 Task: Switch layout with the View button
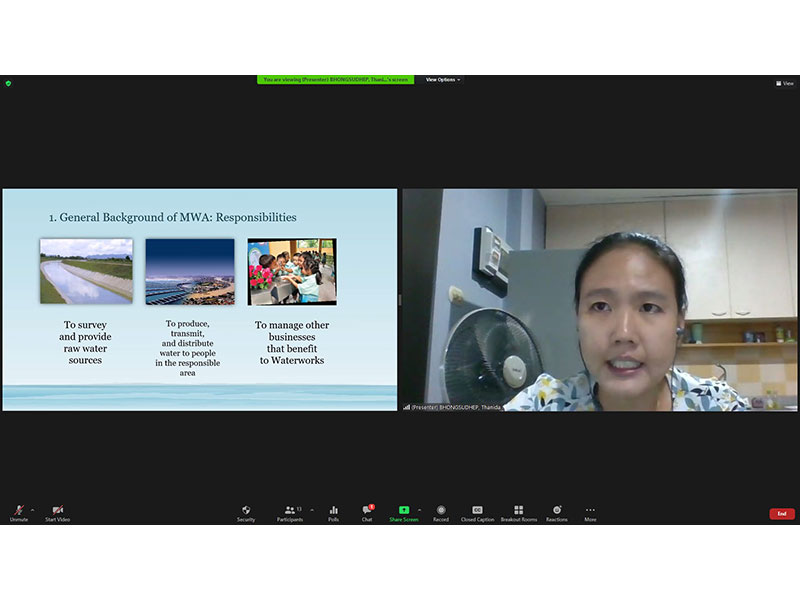pyautogui.click(x=785, y=84)
